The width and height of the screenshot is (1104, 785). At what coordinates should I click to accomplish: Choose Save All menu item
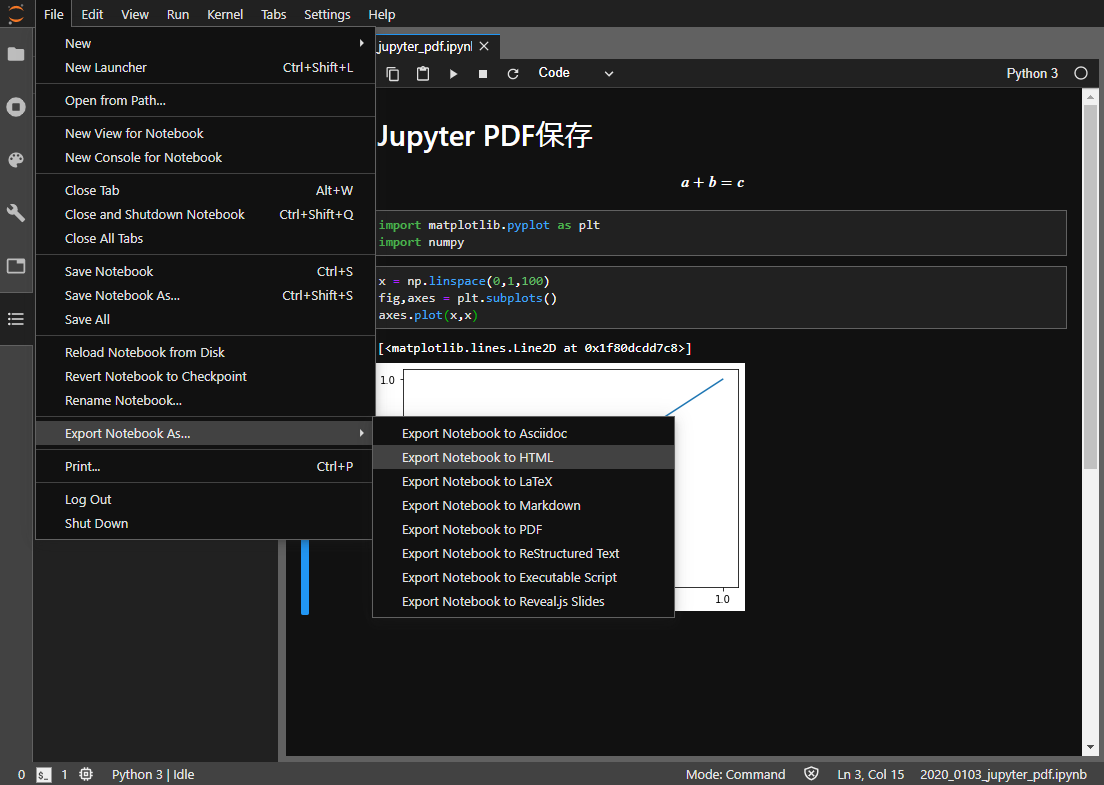tap(205, 320)
